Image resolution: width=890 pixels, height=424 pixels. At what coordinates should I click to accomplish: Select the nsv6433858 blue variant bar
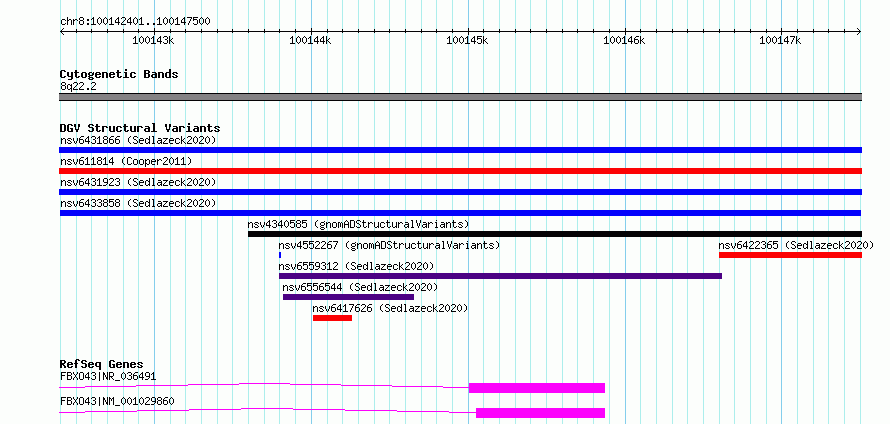point(460,213)
